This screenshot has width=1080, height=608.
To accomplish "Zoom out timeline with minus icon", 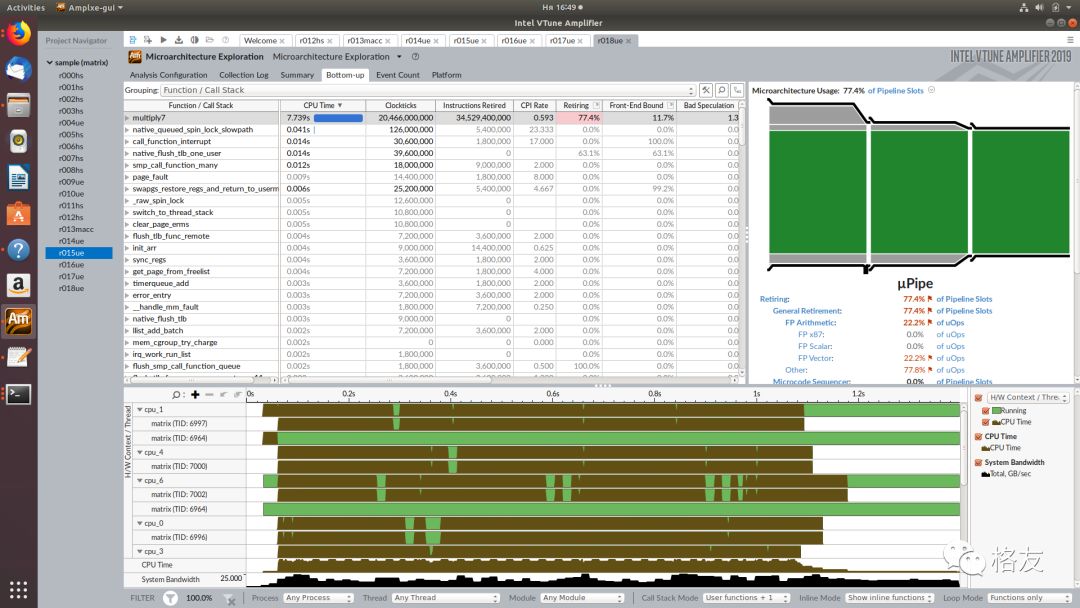I will [209, 395].
